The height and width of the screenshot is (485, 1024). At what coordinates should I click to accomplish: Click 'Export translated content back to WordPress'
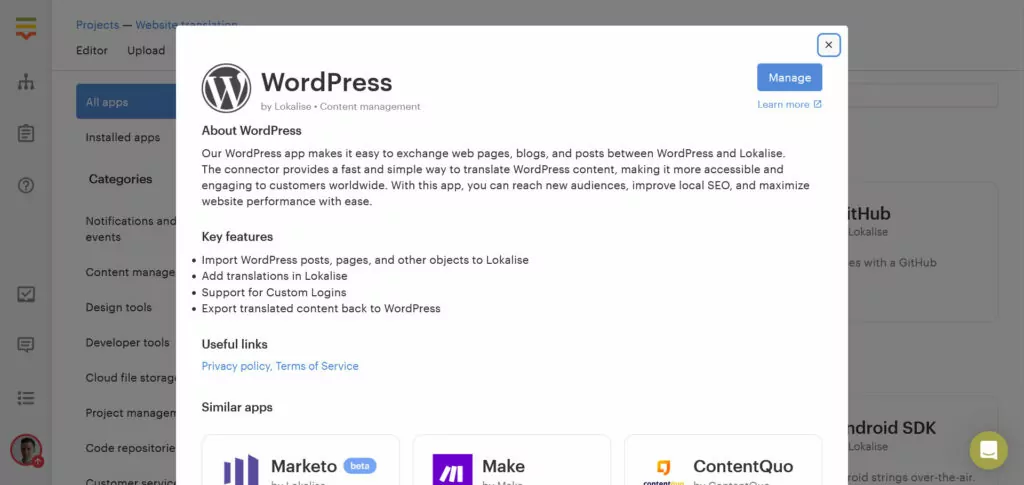click(x=321, y=309)
